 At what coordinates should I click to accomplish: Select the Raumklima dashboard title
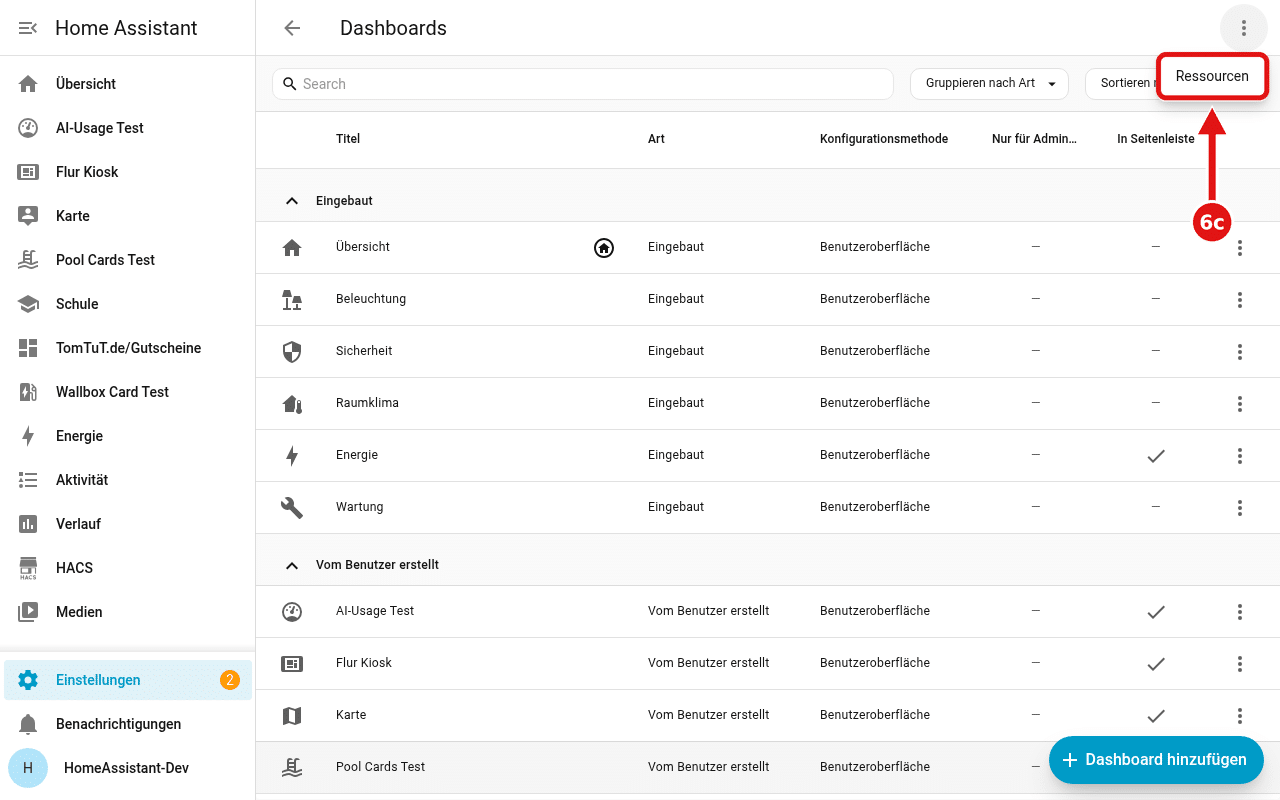click(367, 403)
